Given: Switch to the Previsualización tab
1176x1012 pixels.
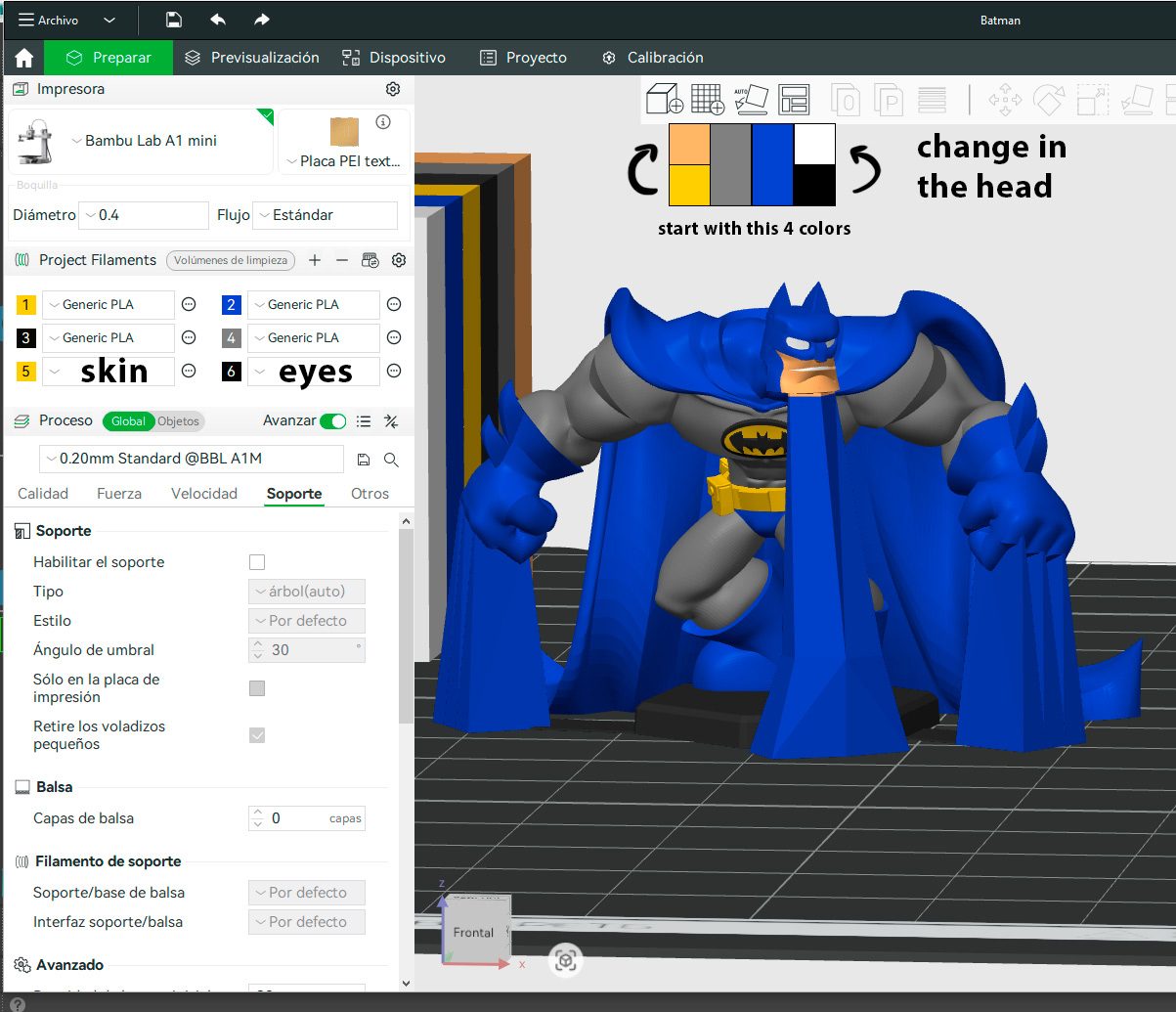Looking at the screenshot, I should (251, 58).
